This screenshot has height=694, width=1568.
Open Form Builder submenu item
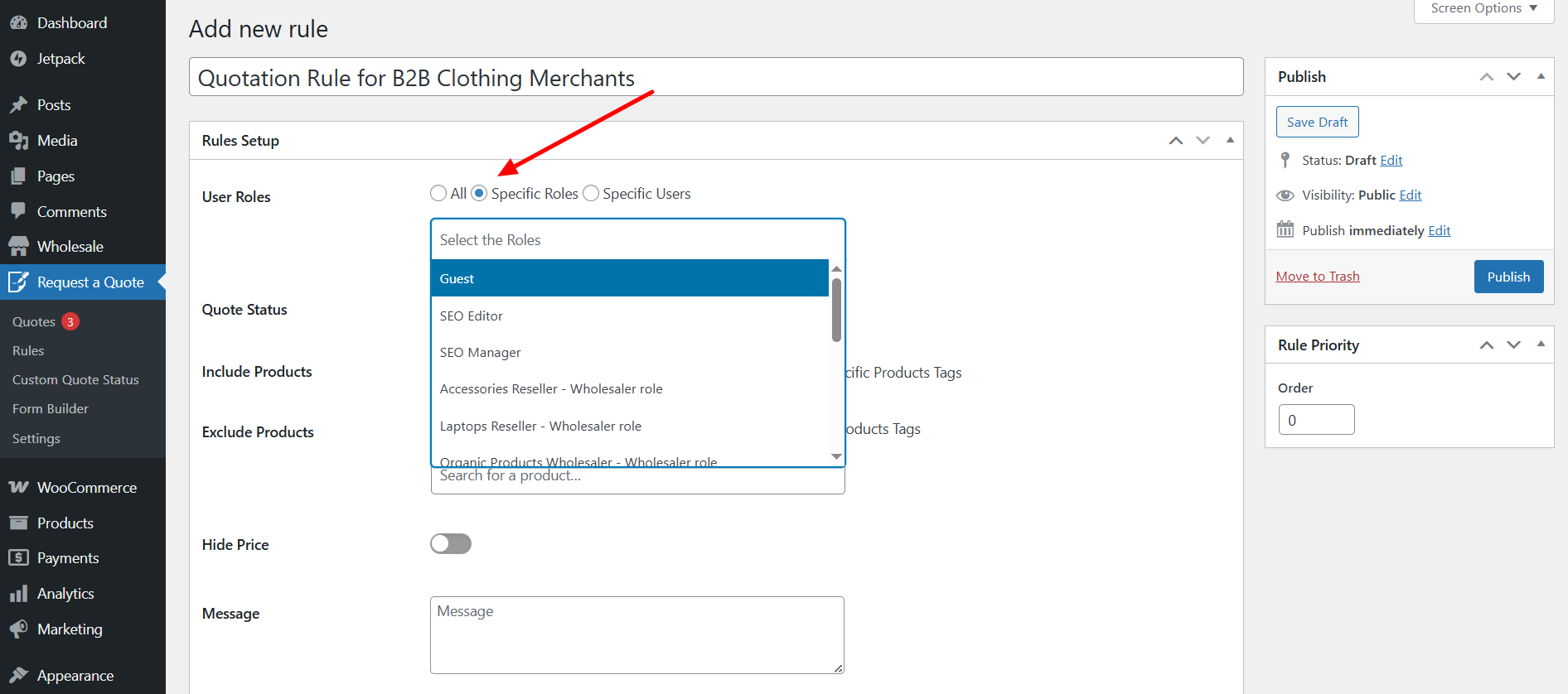[51, 409]
